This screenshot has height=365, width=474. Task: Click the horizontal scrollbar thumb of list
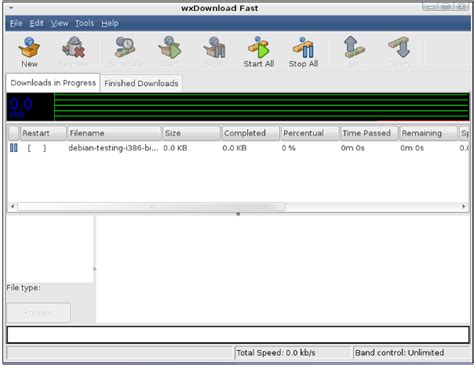[151, 206]
